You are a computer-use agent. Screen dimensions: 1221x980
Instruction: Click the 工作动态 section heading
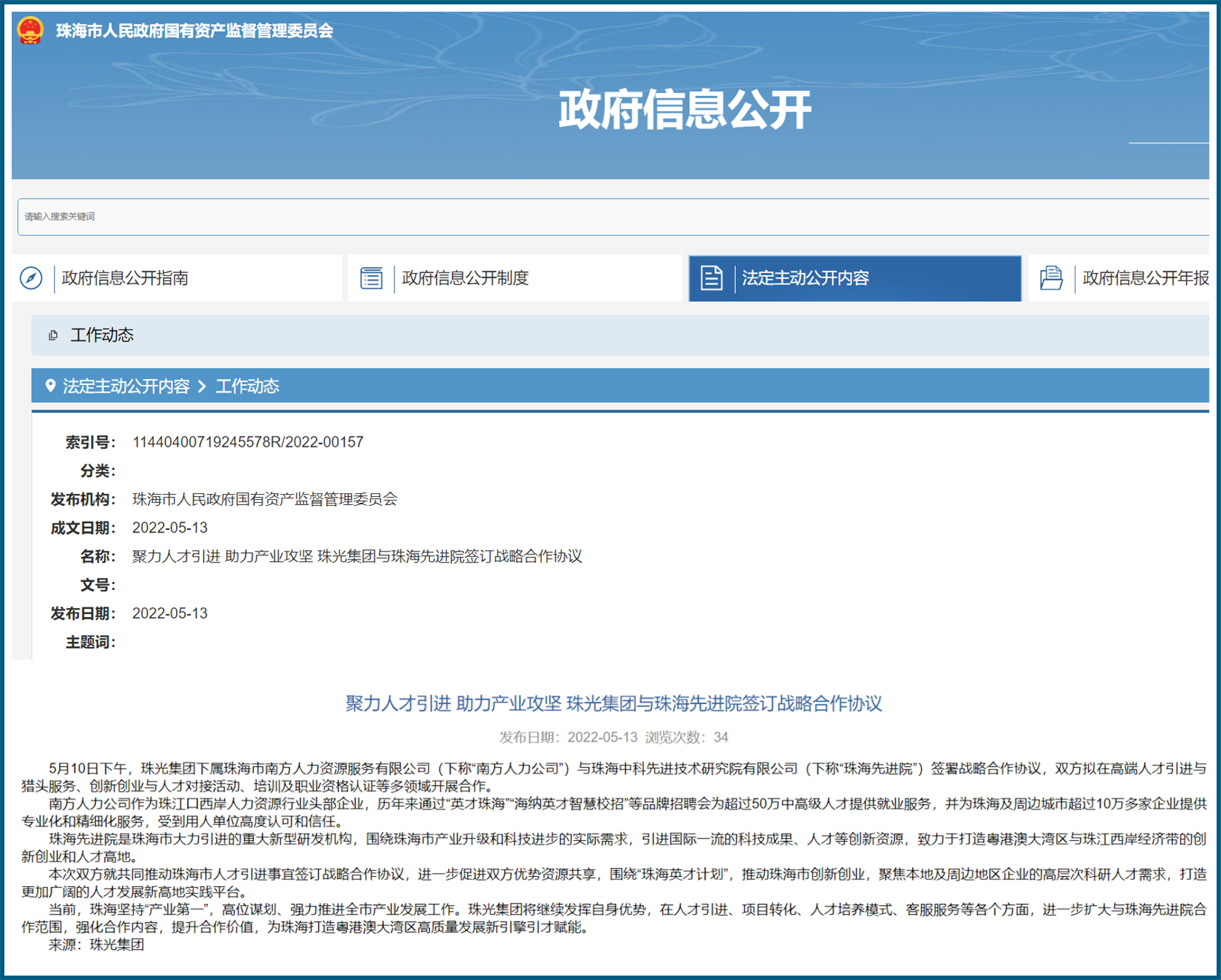click(102, 335)
